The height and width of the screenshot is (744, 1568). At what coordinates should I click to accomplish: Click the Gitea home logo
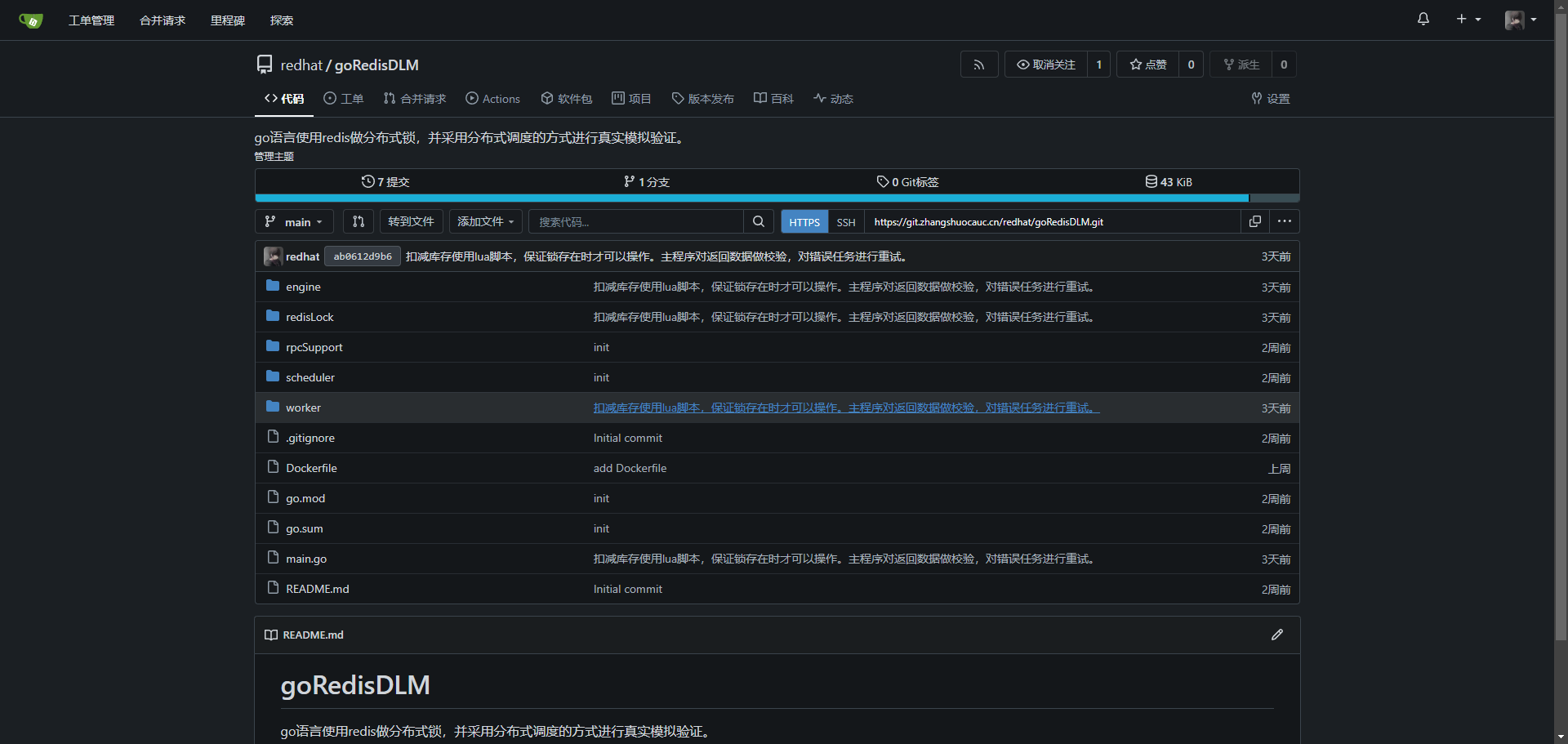[x=30, y=20]
